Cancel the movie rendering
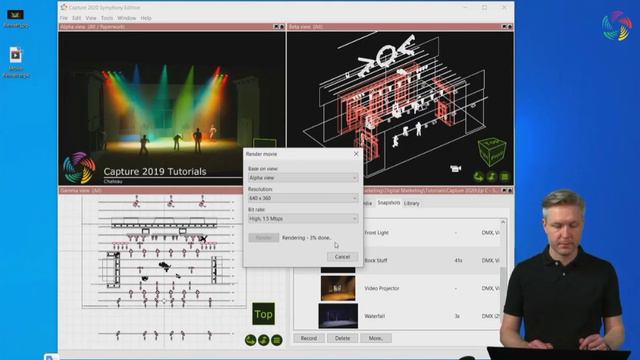The height and width of the screenshot is (360, 640). pyautogui.click(x=342, y=257)
